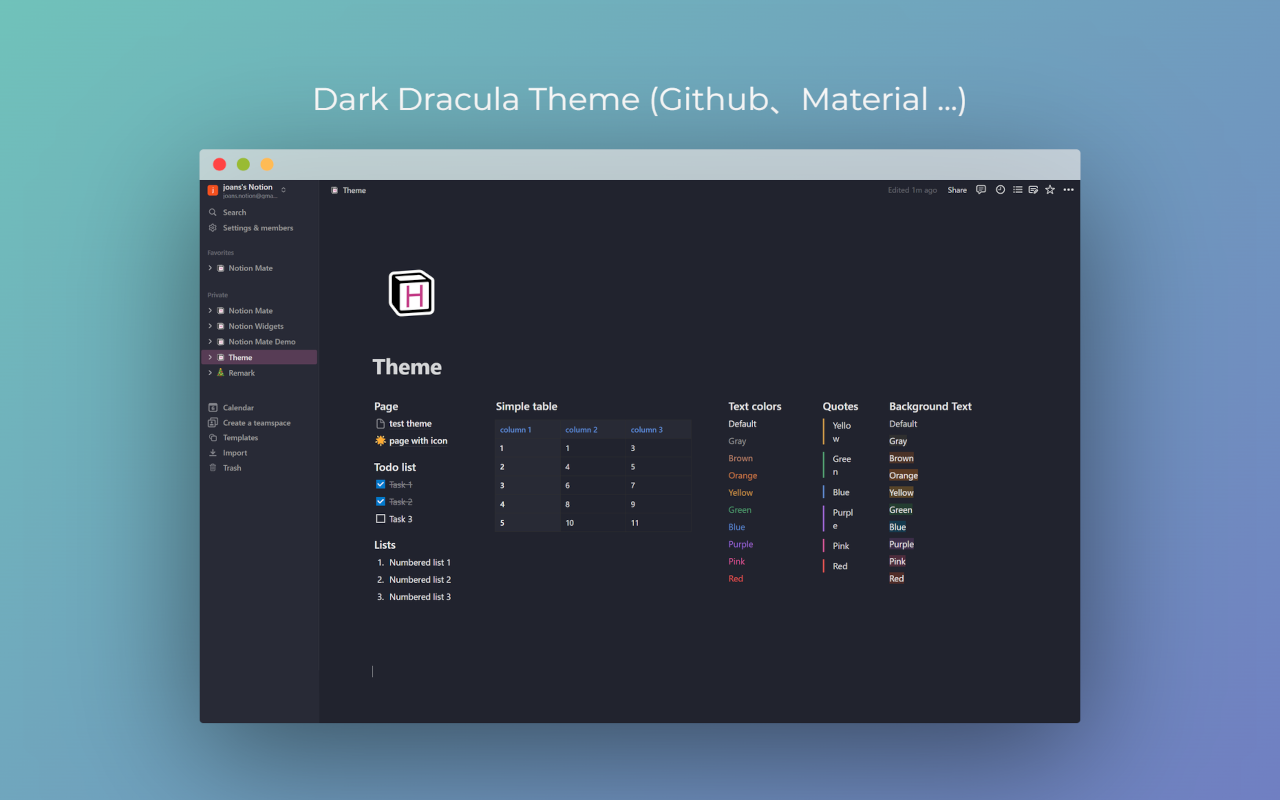The height and width of the screenshot is (800, 1280).
Task: Open the comments speech bubble icon
Action: click(x=981, y=190)
